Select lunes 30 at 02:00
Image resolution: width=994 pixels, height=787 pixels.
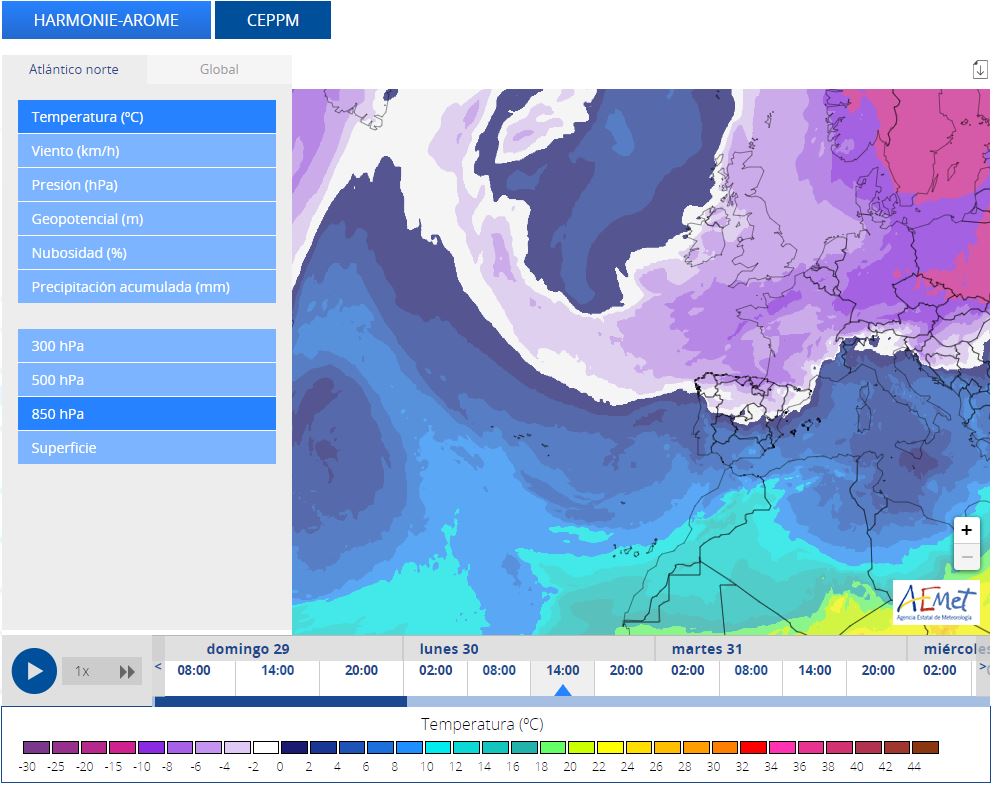coord(436,670)
